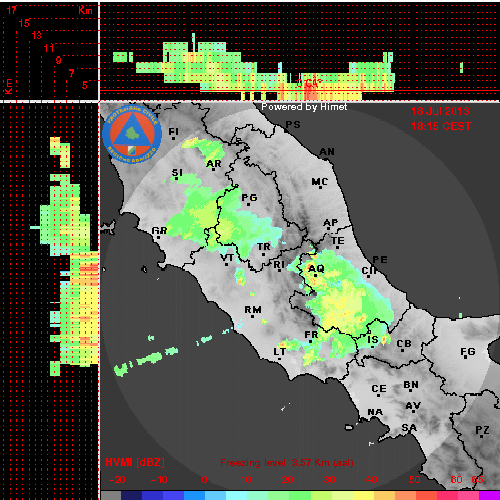Choose the PZ city marker

pyautogui.click(x=482, y=436)
